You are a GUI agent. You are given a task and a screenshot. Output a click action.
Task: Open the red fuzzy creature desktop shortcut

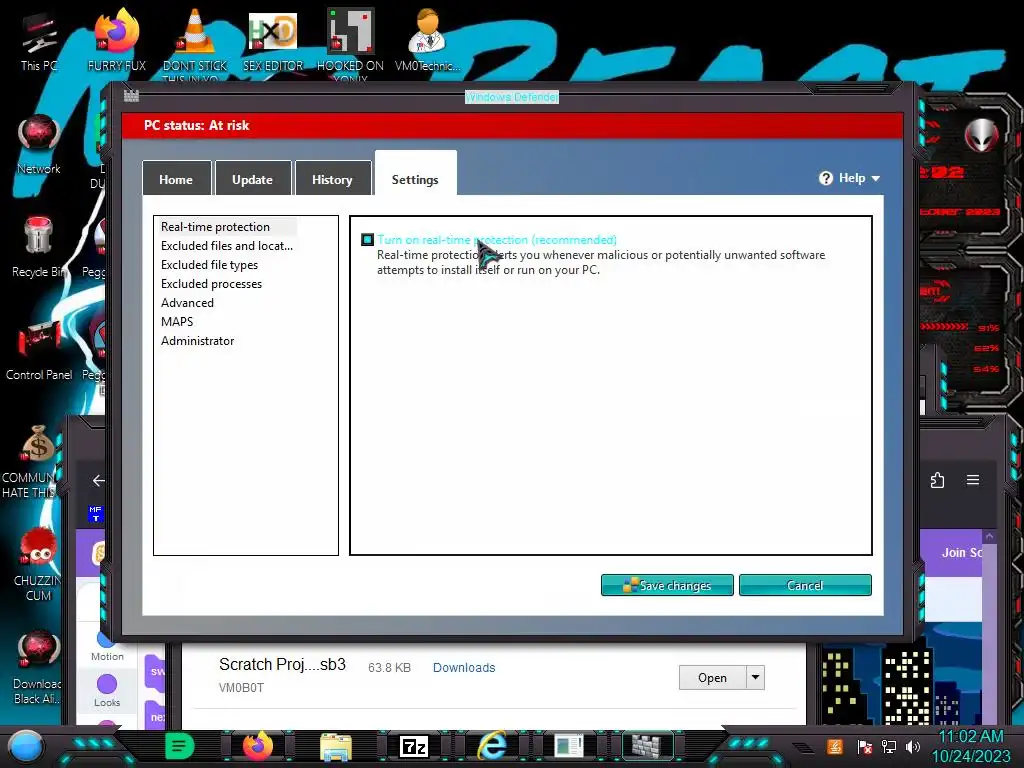coord(38,564)
